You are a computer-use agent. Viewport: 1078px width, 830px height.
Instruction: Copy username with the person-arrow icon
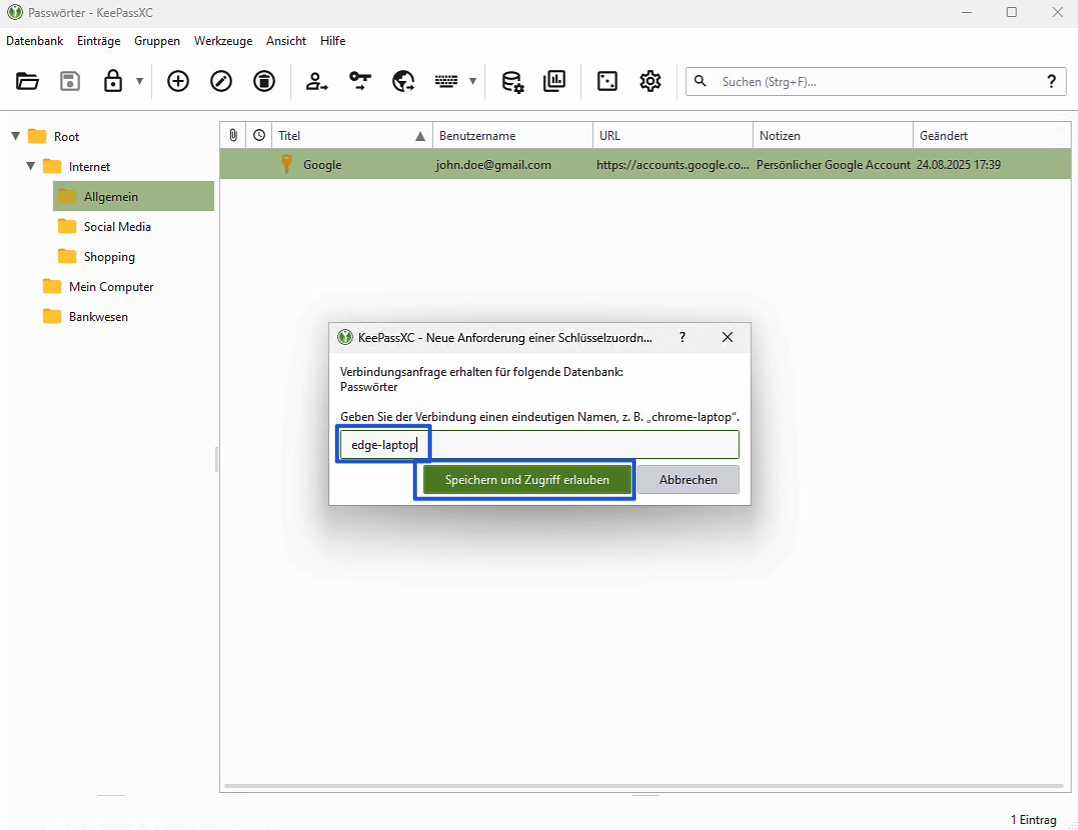point(317,82)
